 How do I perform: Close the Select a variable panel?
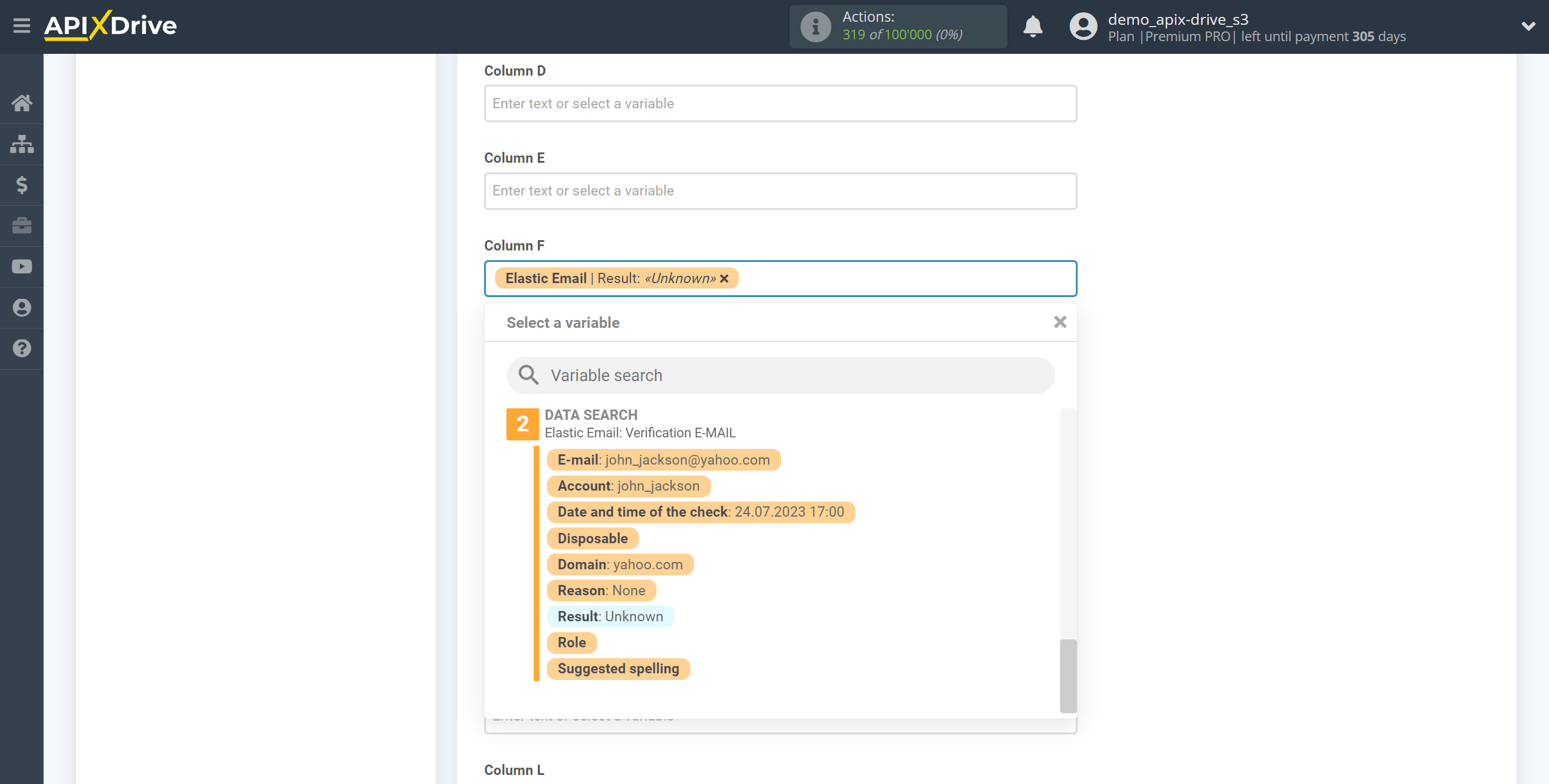(x=1060, y=322)
